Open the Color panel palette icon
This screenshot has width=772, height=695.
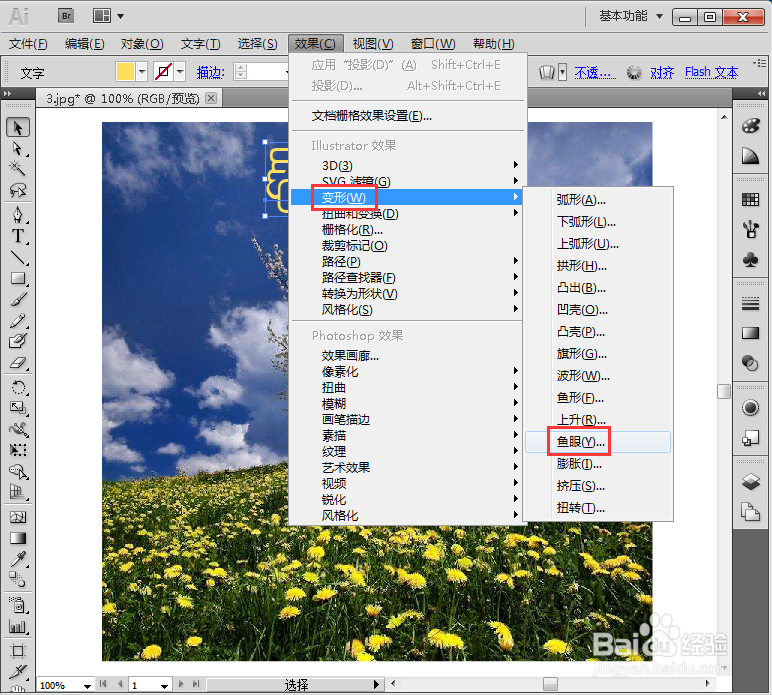pos(750,126)
